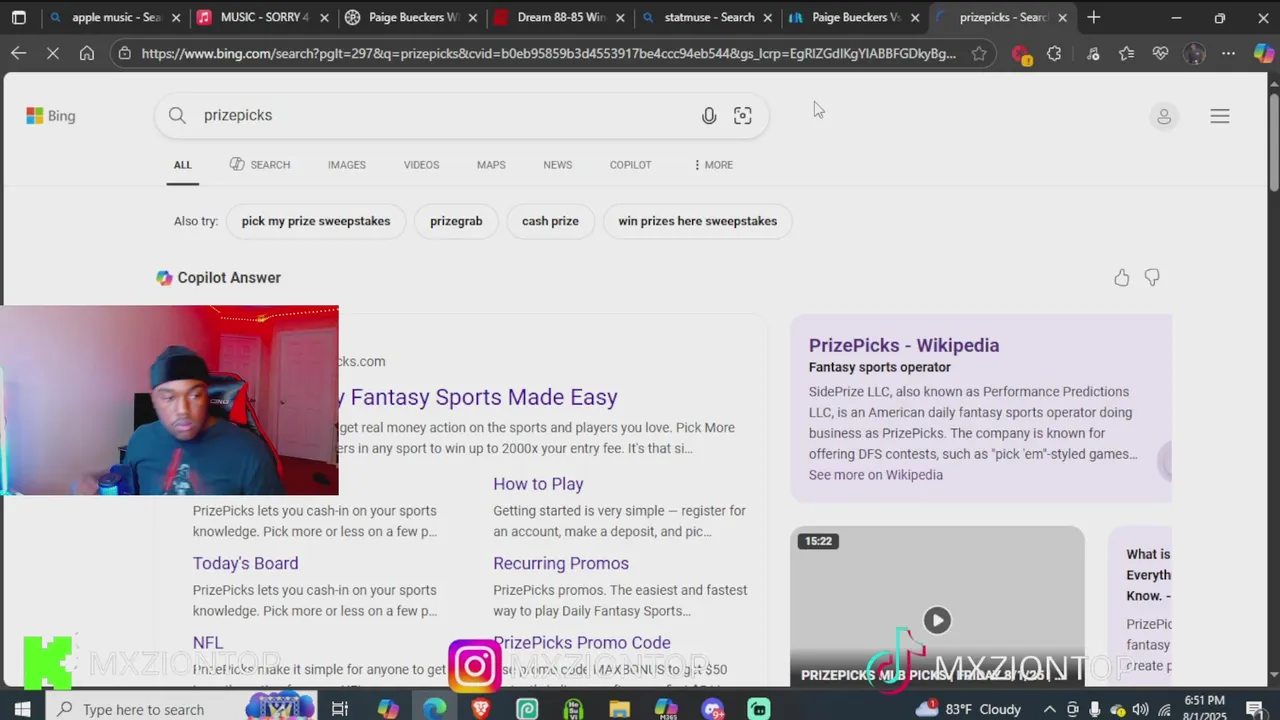Open the Recurring Promos link
Screen dimensions: 1280x720
pos(561,563)
